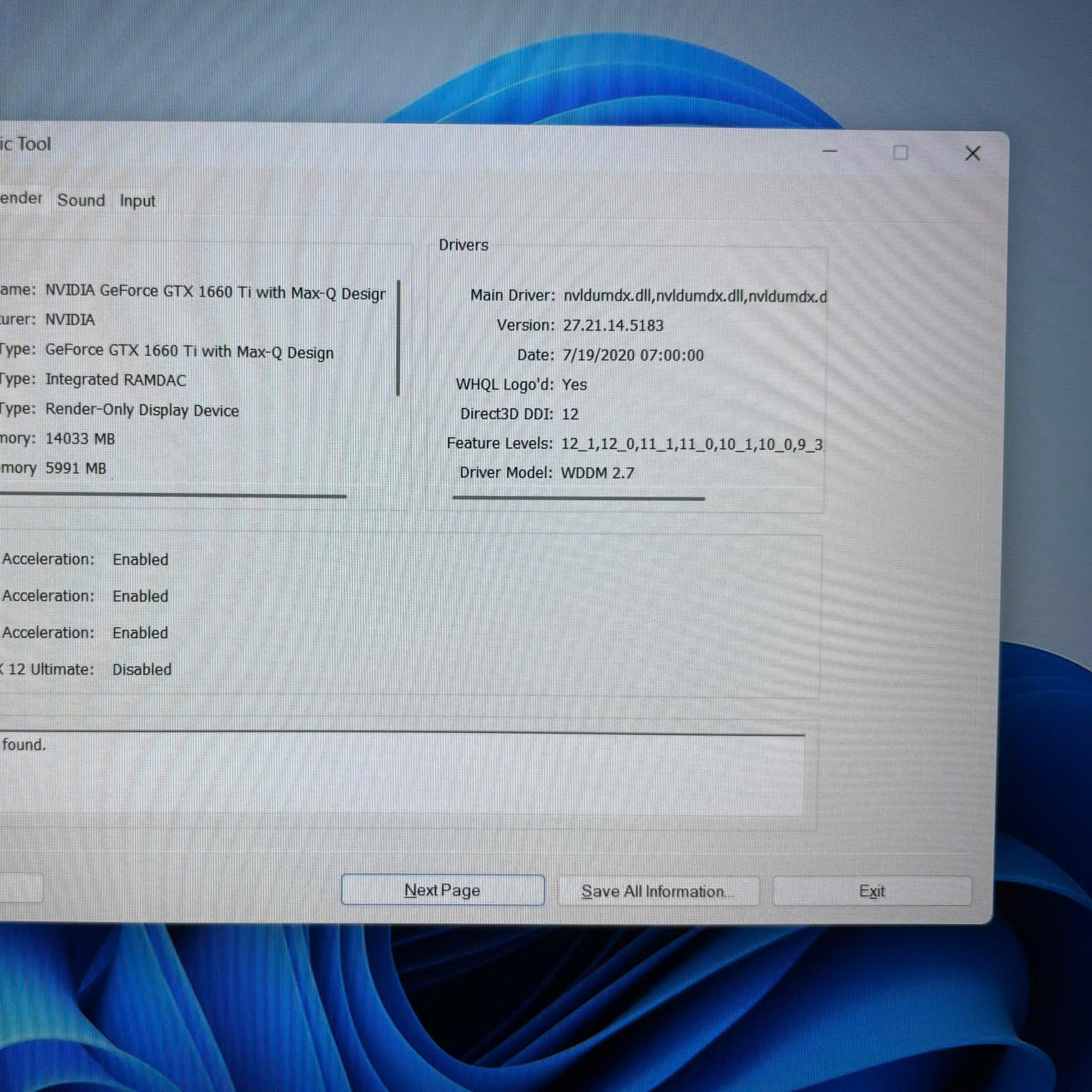1092x1092 pixels.
Task: Click the 5991 MB memory value
Action: click(76, 468)
